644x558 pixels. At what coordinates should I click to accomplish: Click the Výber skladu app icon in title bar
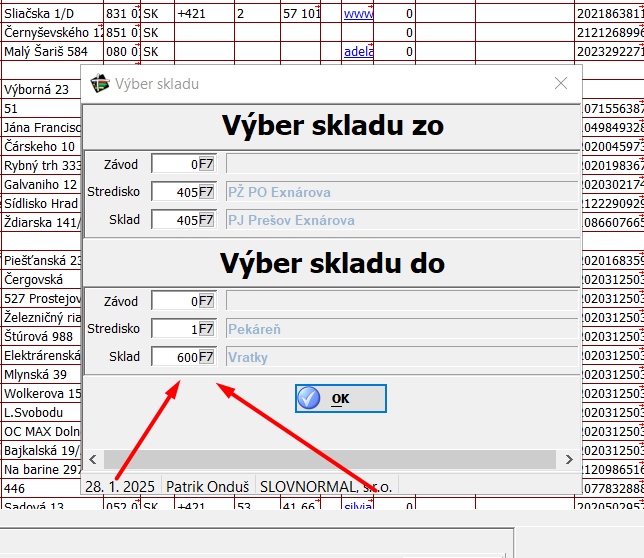click(x=99, y=84)
